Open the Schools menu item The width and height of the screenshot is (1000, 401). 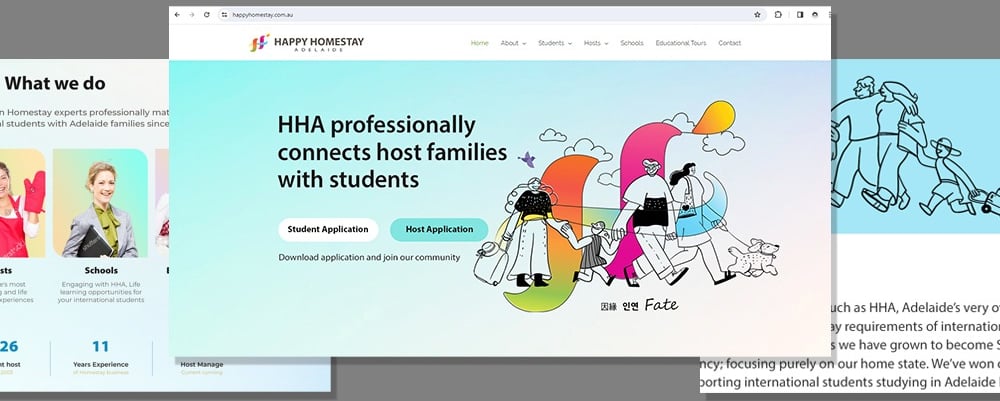[x=632, y=43]
